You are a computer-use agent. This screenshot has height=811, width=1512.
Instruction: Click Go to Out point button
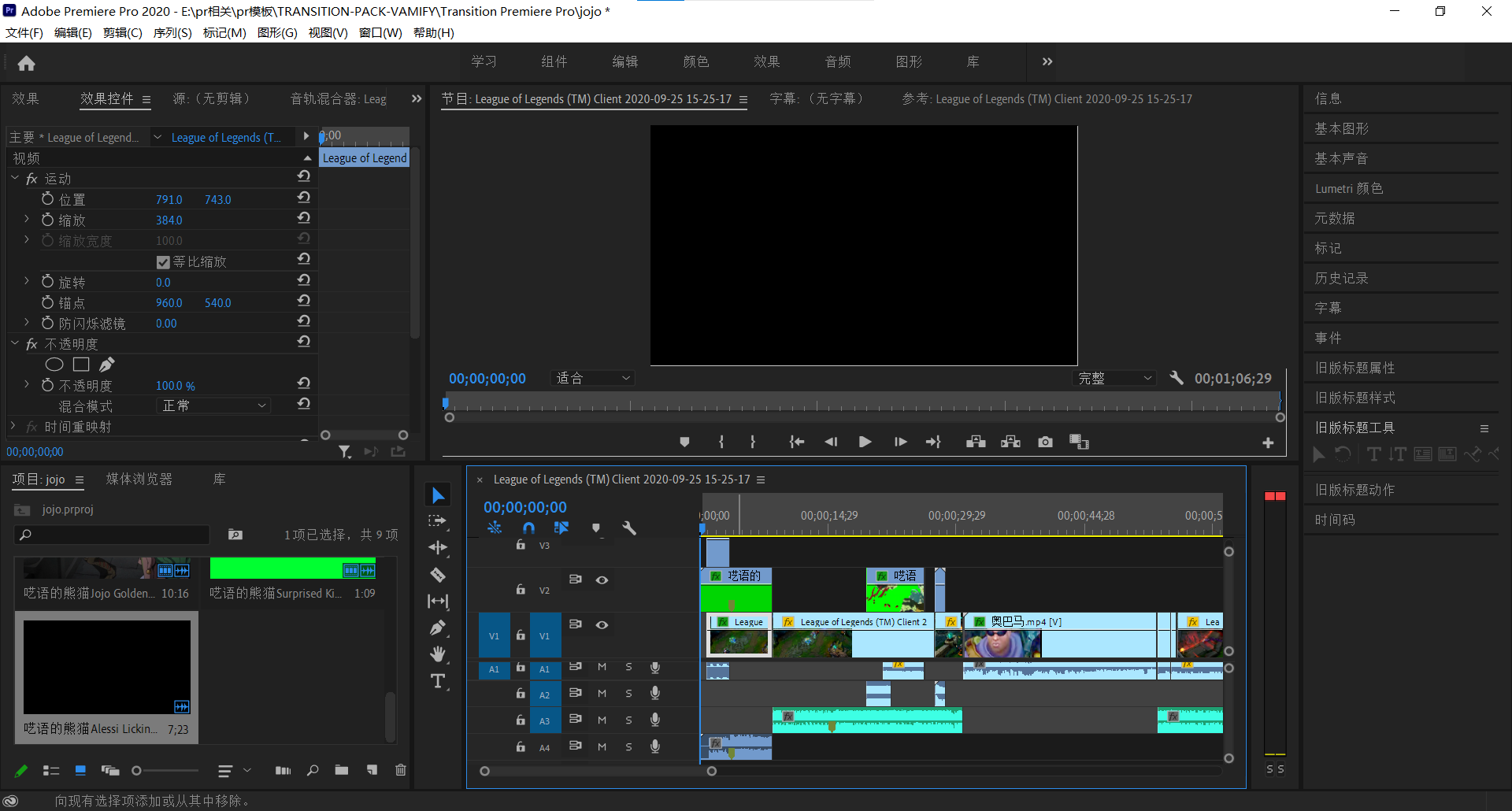(x=933, y=442)
